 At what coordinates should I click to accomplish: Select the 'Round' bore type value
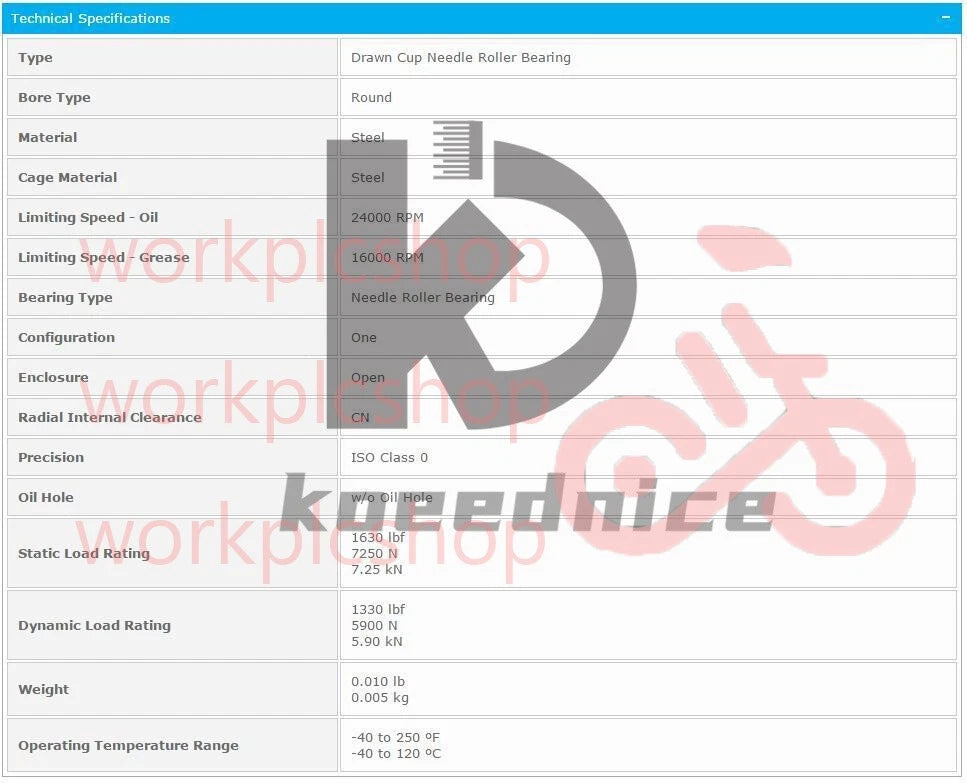pos(371,97)
